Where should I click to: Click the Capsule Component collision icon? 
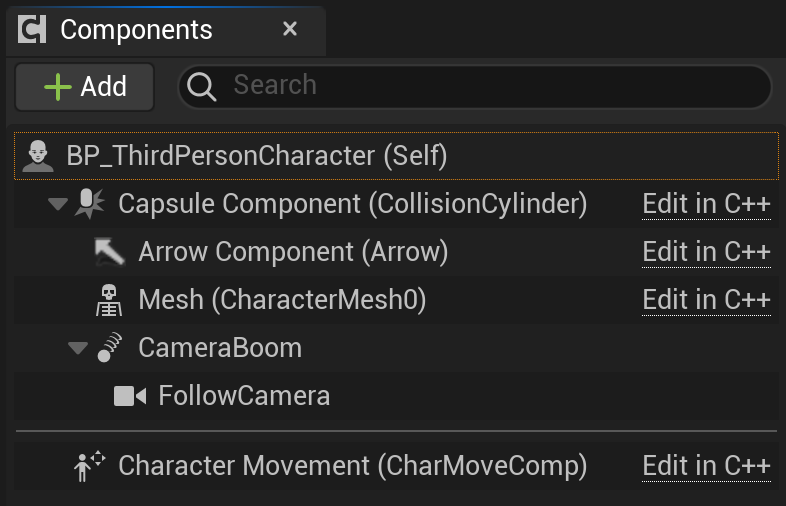[x=89, y=204]
